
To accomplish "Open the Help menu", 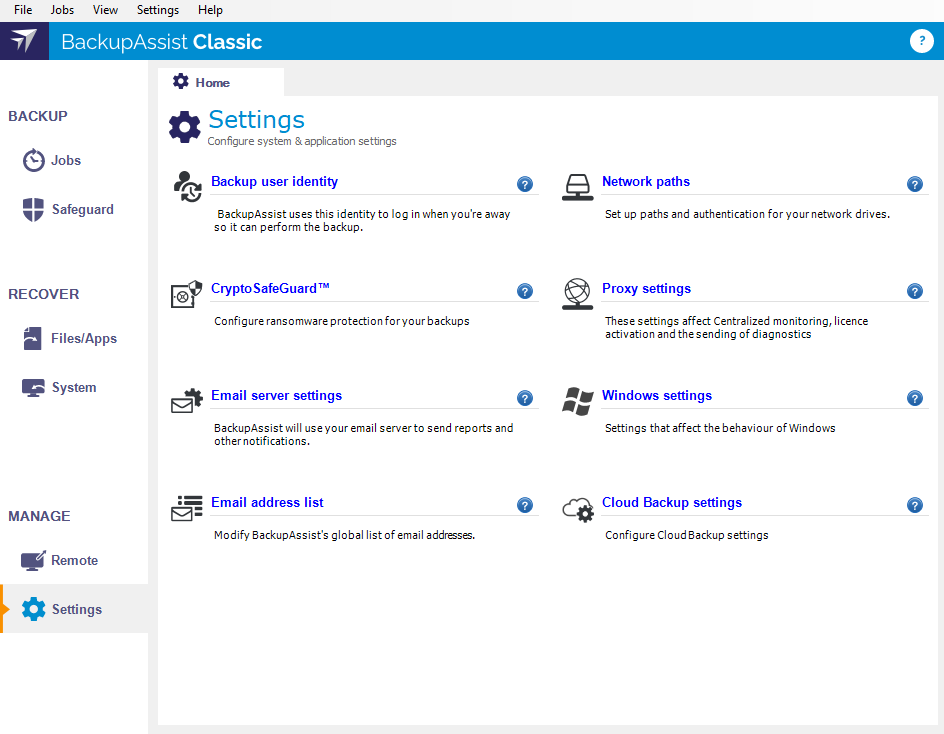I will click(210, 10).
